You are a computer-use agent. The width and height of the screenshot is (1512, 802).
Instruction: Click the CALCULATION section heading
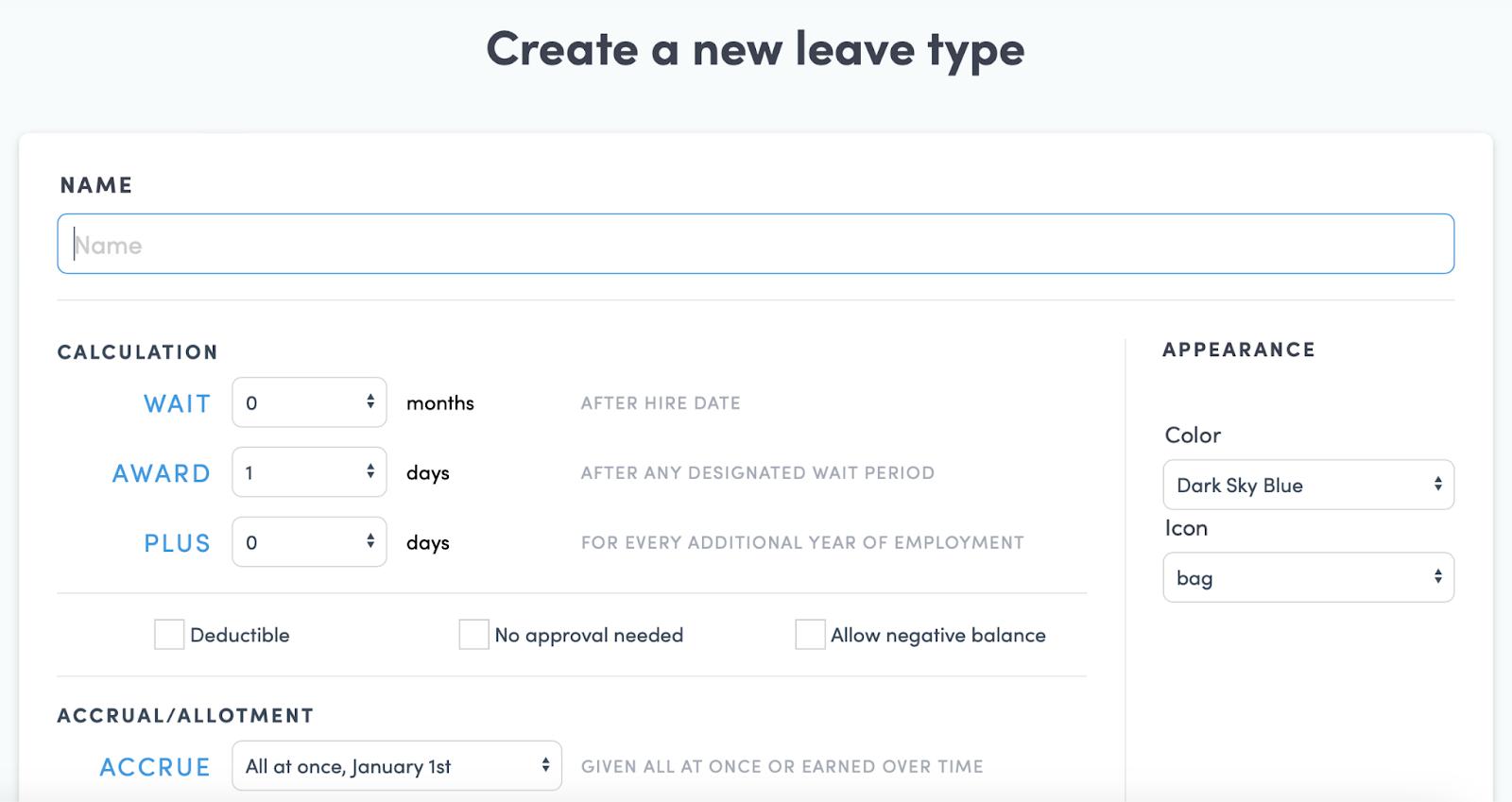coord(138,352)
